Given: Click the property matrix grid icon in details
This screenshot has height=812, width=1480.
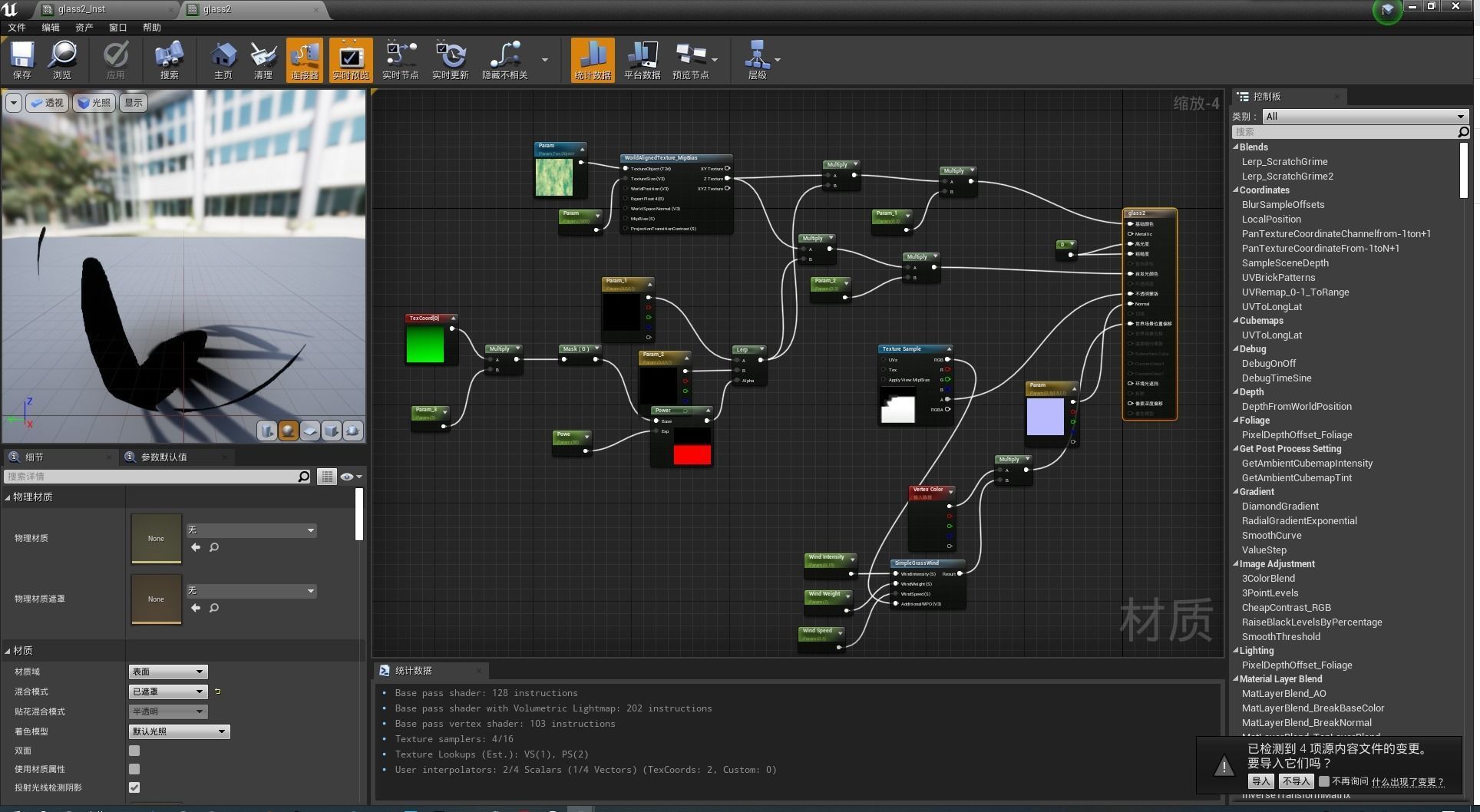Looking at the screenshot, I should click(x=327, y=477).
